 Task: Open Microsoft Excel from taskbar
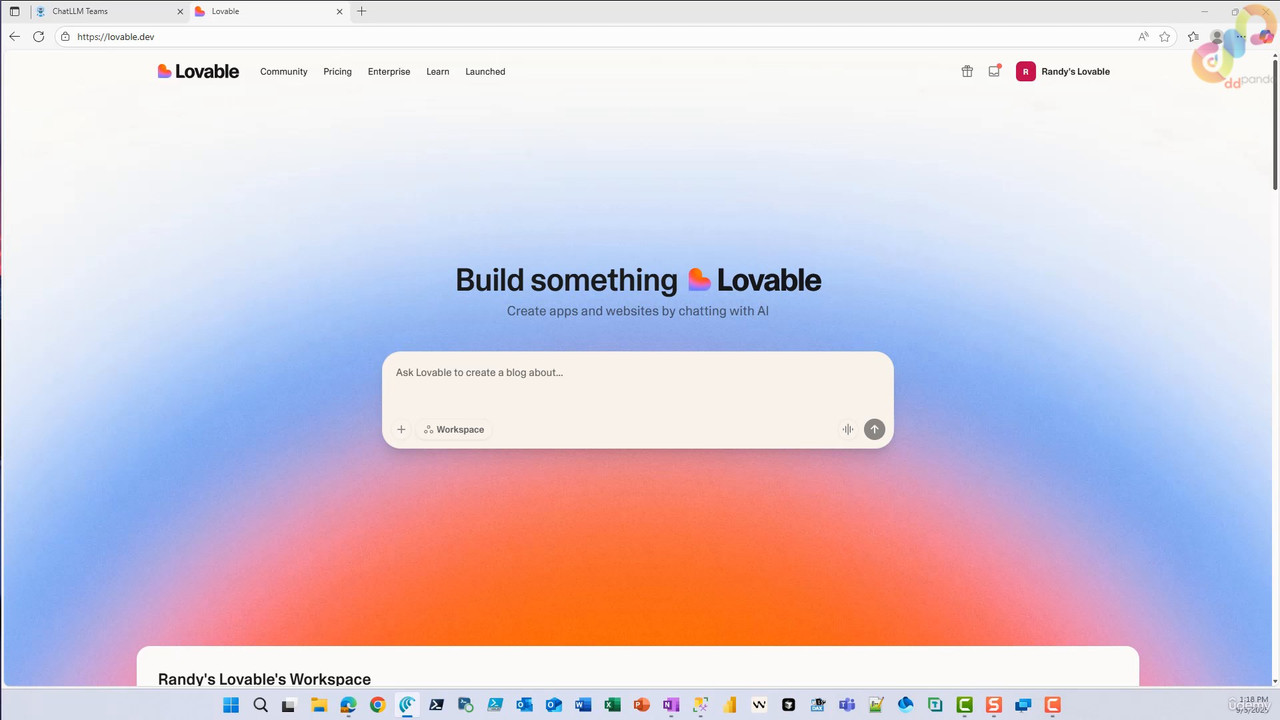point(612,705)
